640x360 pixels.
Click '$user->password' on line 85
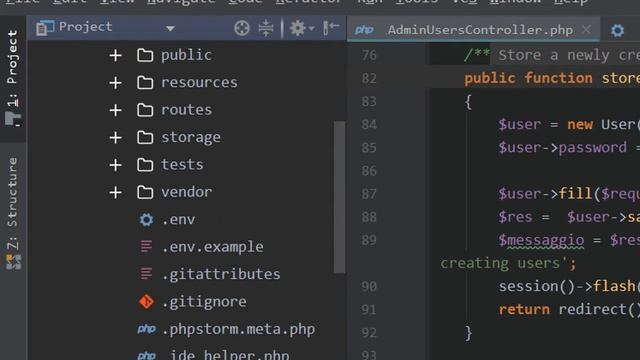tap(562, 148)
